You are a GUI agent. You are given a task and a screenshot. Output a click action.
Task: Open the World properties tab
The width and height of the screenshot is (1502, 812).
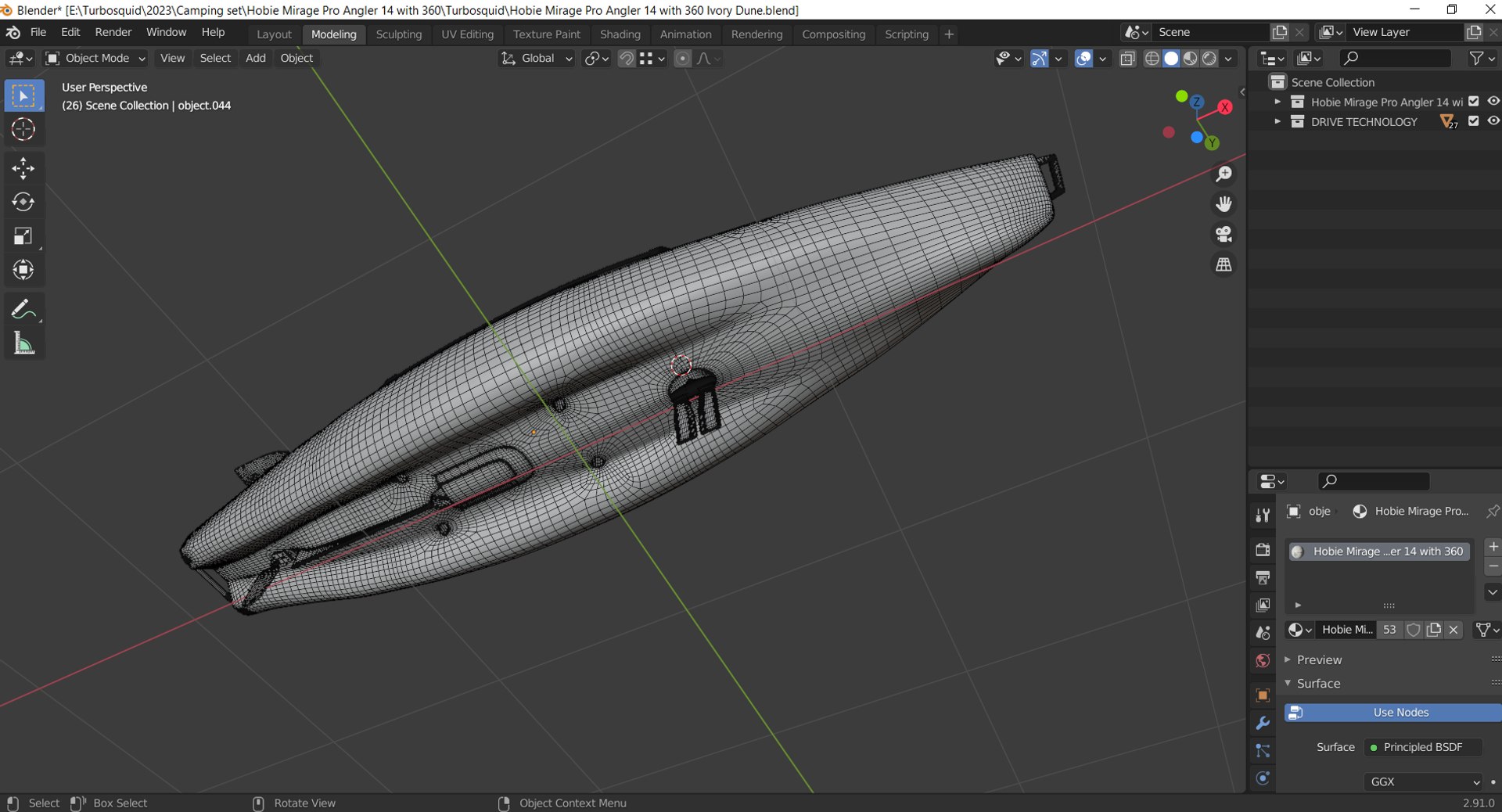tap(1262, 661)
